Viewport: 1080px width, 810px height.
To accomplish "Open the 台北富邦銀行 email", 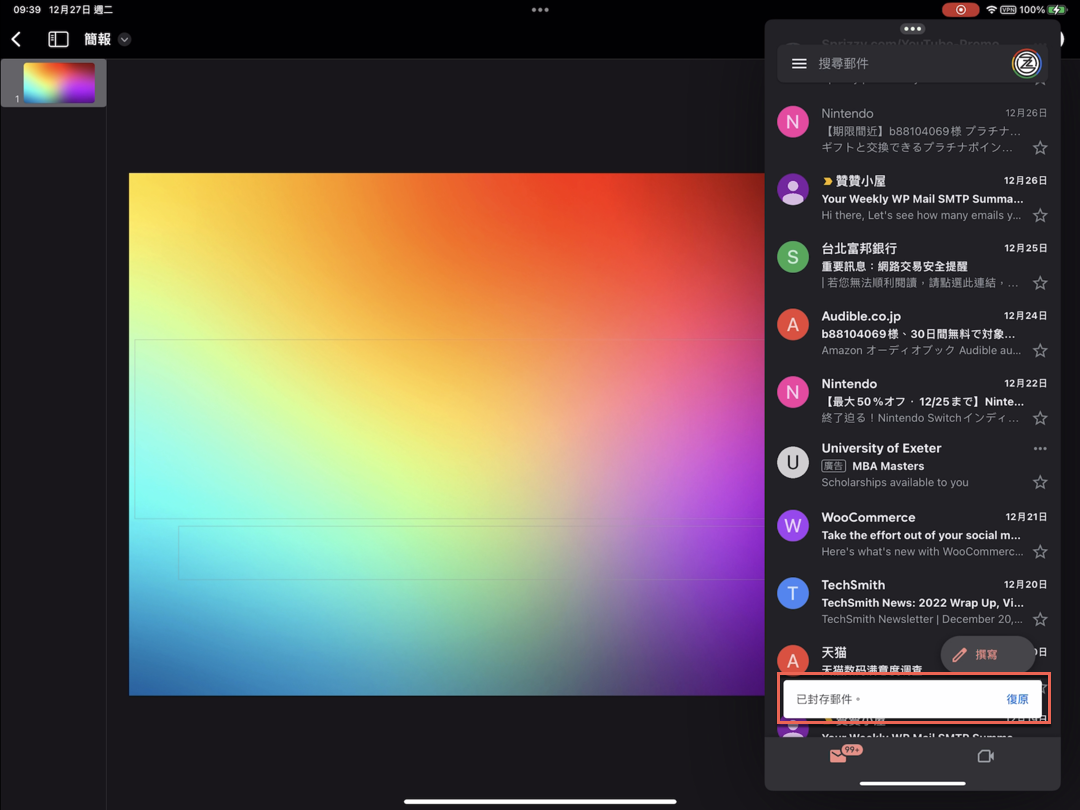I will pos(913,265).
